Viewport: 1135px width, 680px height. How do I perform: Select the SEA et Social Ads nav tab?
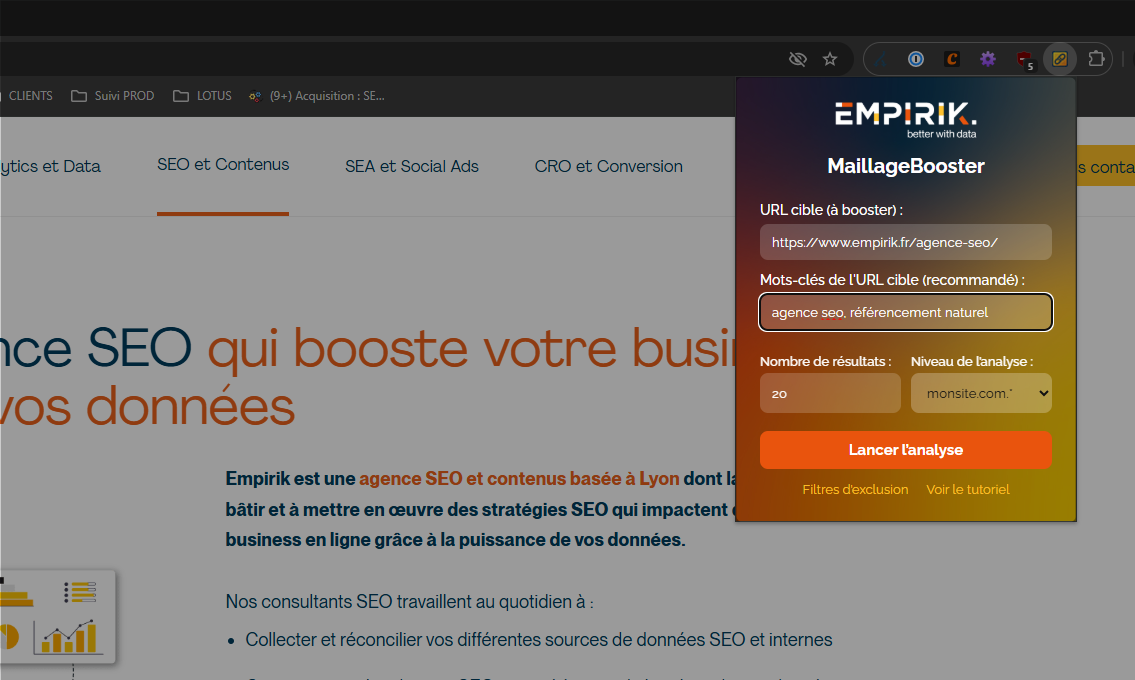click(x=412, y=167)
